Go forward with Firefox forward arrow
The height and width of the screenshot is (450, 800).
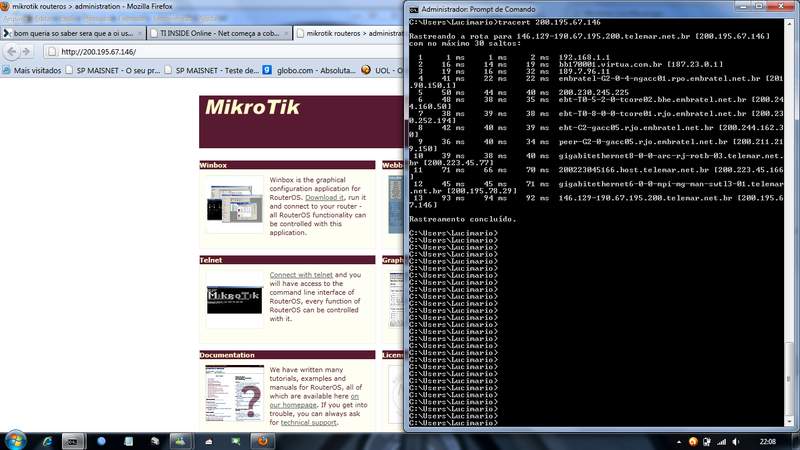tap(26, 52)
